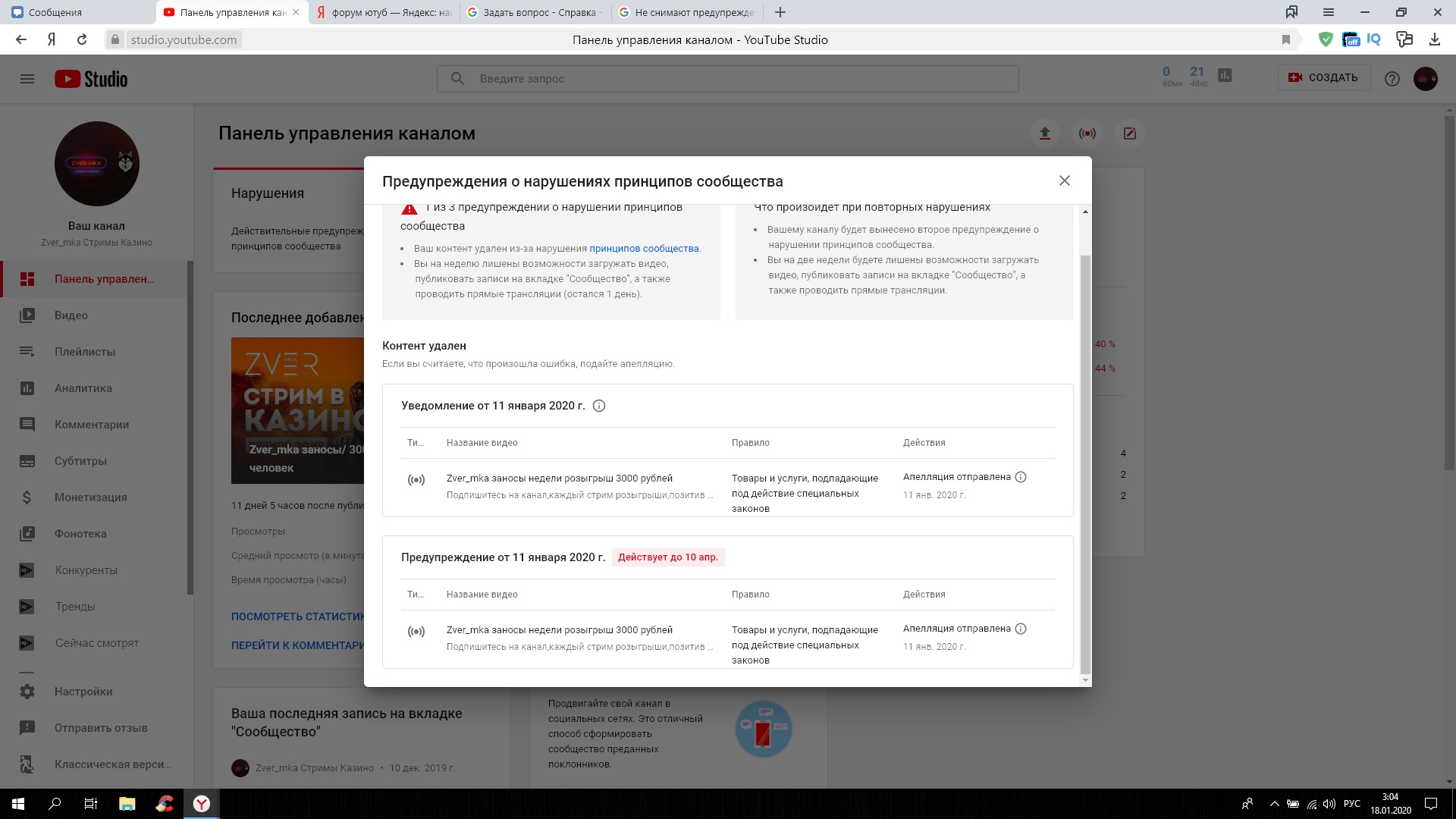The width and height of the screenshot is (1456, 819).
Task: Click the info icon next to Уведомление от 11 января
Action: (598, 406)
